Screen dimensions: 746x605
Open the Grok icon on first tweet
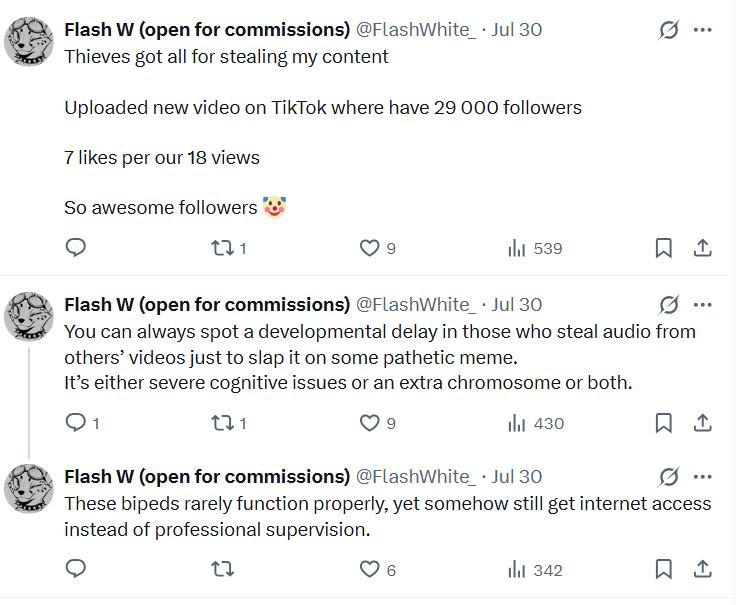[x=669, y=30]
